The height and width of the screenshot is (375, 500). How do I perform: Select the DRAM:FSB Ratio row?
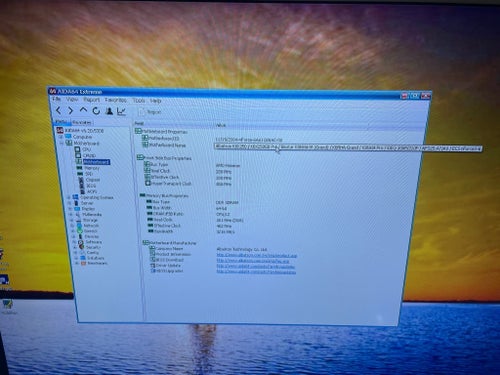click(189, 214)
